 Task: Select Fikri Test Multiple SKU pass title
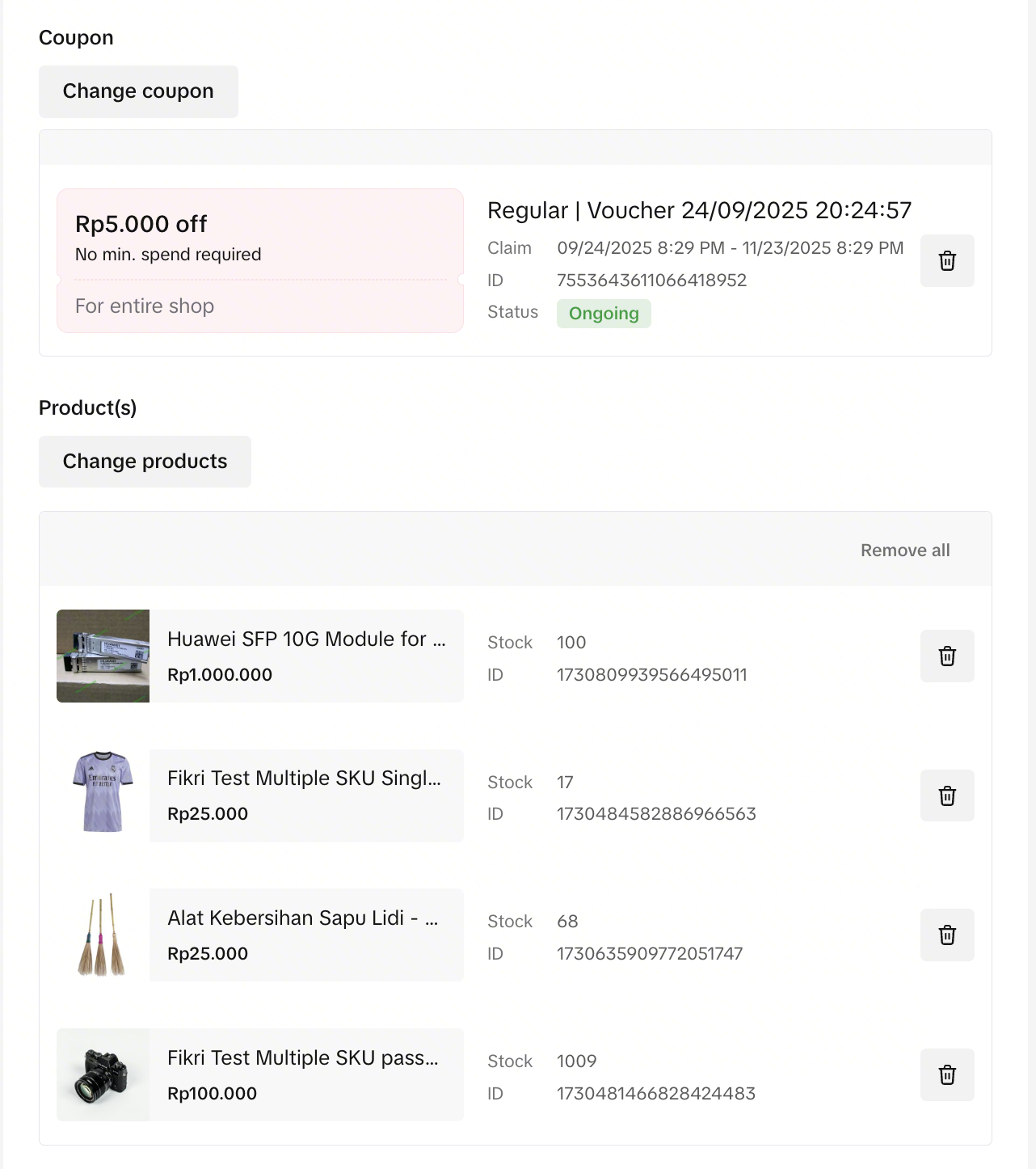(x=302, y=1057)
